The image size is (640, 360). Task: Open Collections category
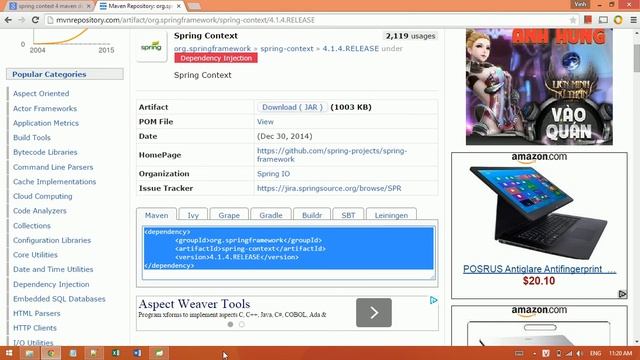click(x=32, y=225)
